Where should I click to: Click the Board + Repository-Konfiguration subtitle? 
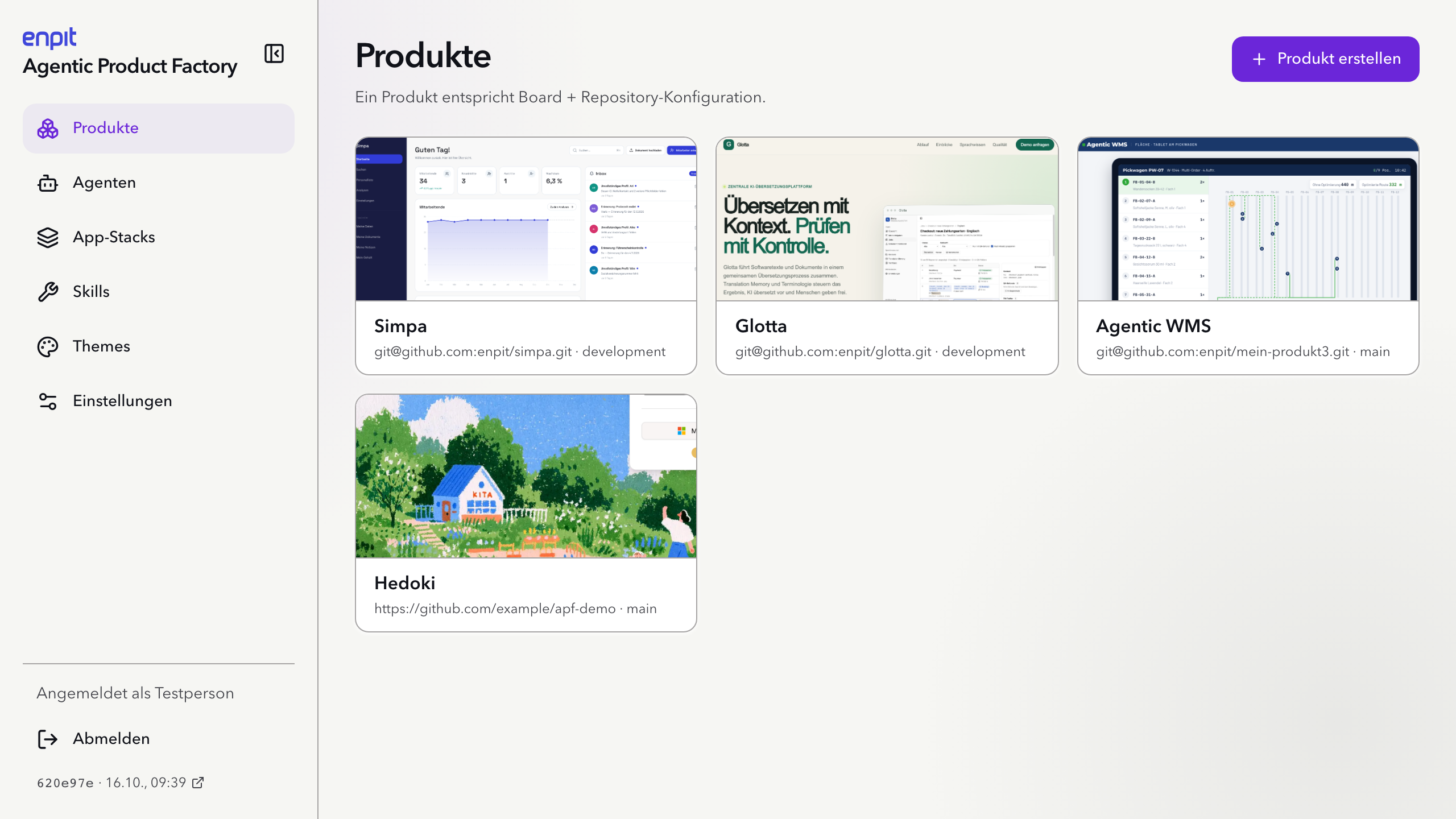(560, 98)
